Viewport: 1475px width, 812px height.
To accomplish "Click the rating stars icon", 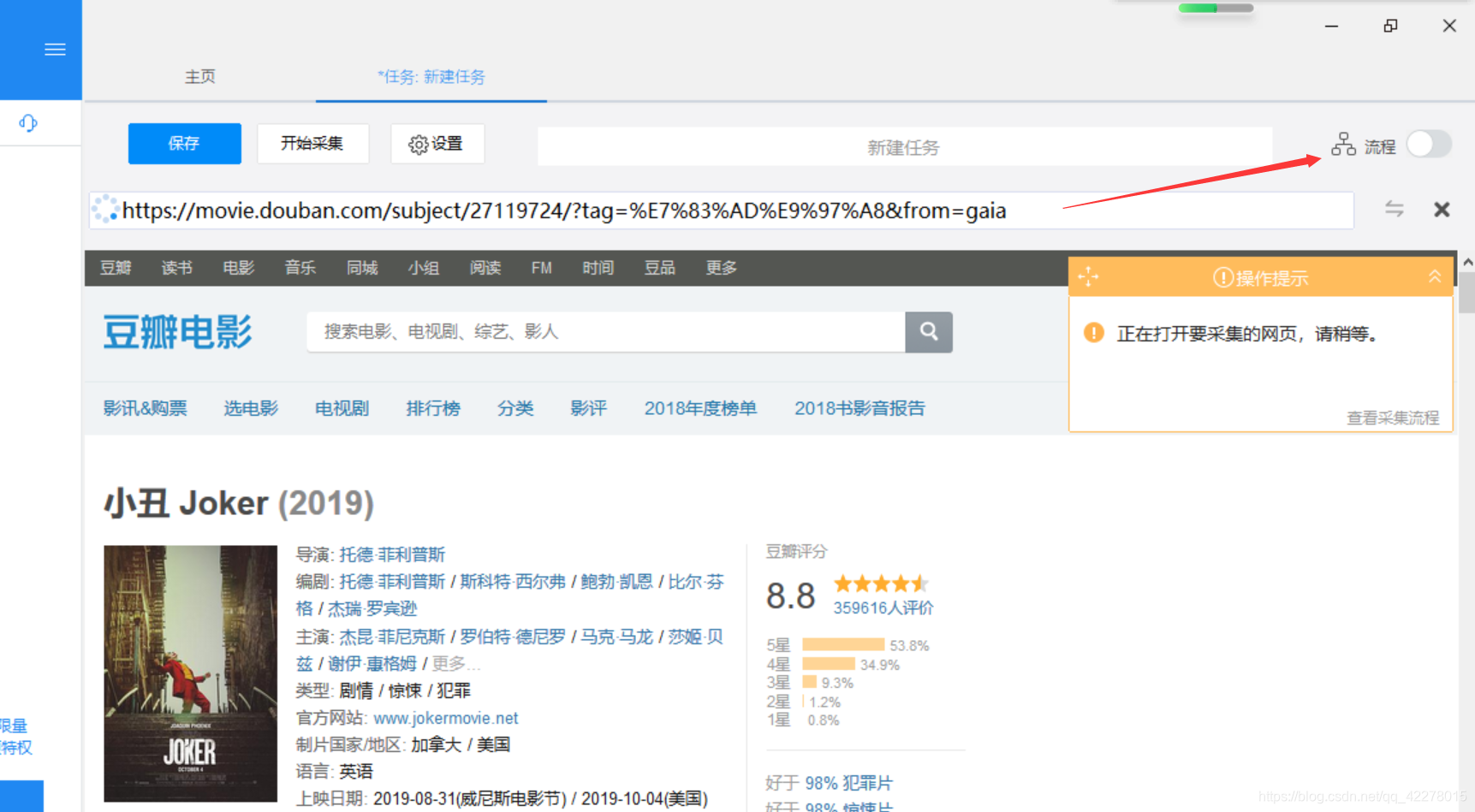I will coord(881,584).
